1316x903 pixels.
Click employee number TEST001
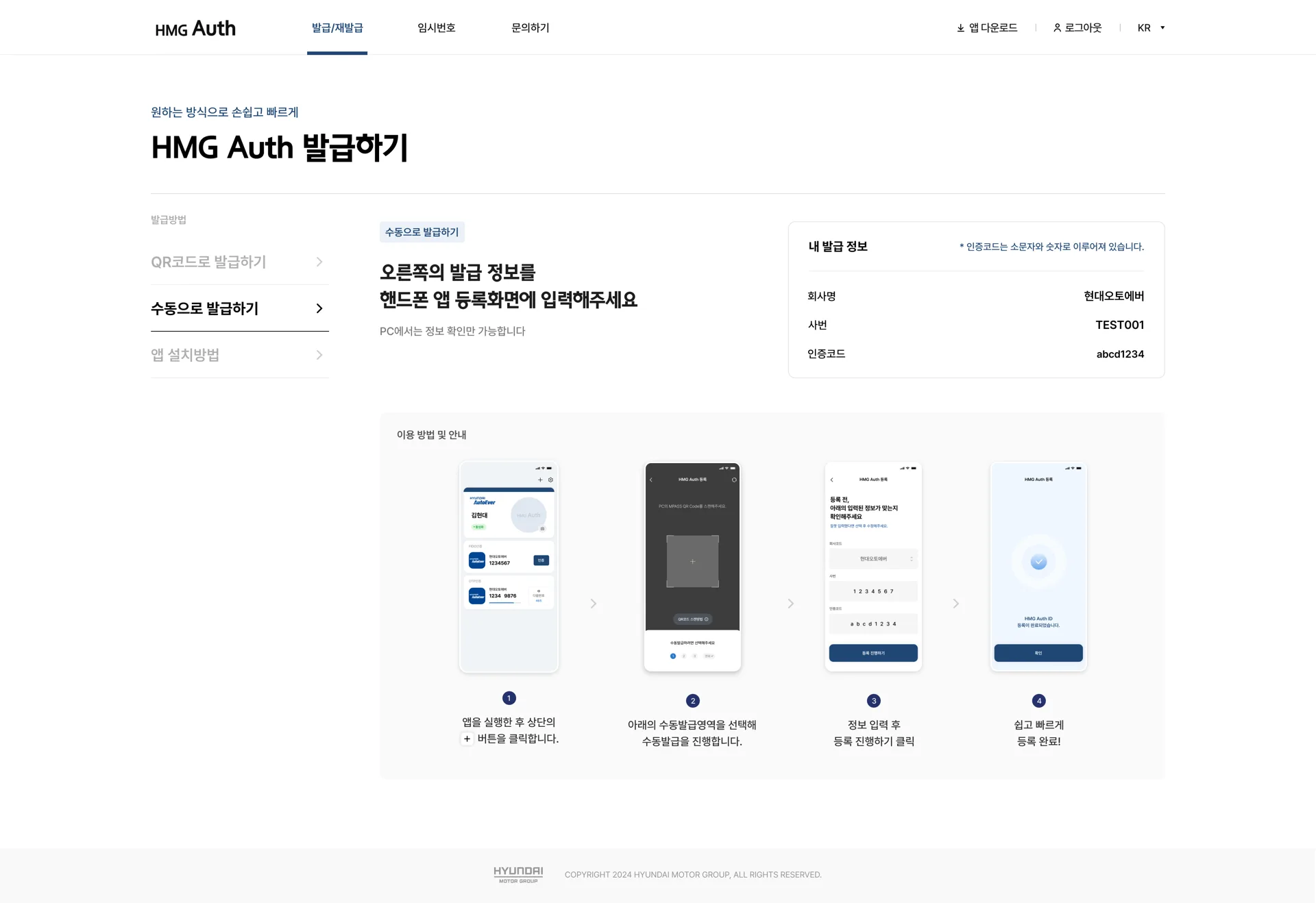[x=1120, y=325]
